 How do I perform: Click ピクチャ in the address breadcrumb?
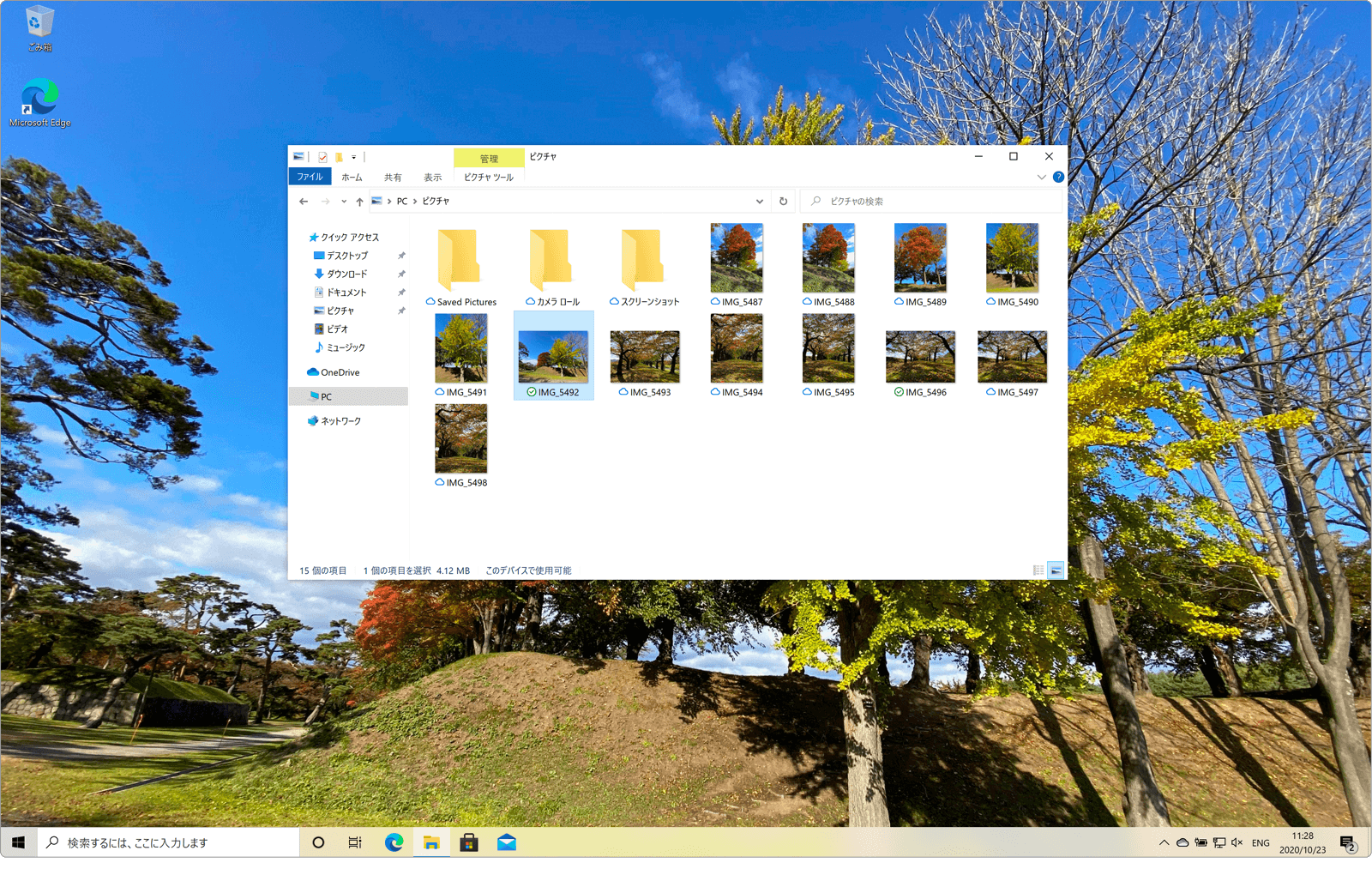[x=436, y=202]
